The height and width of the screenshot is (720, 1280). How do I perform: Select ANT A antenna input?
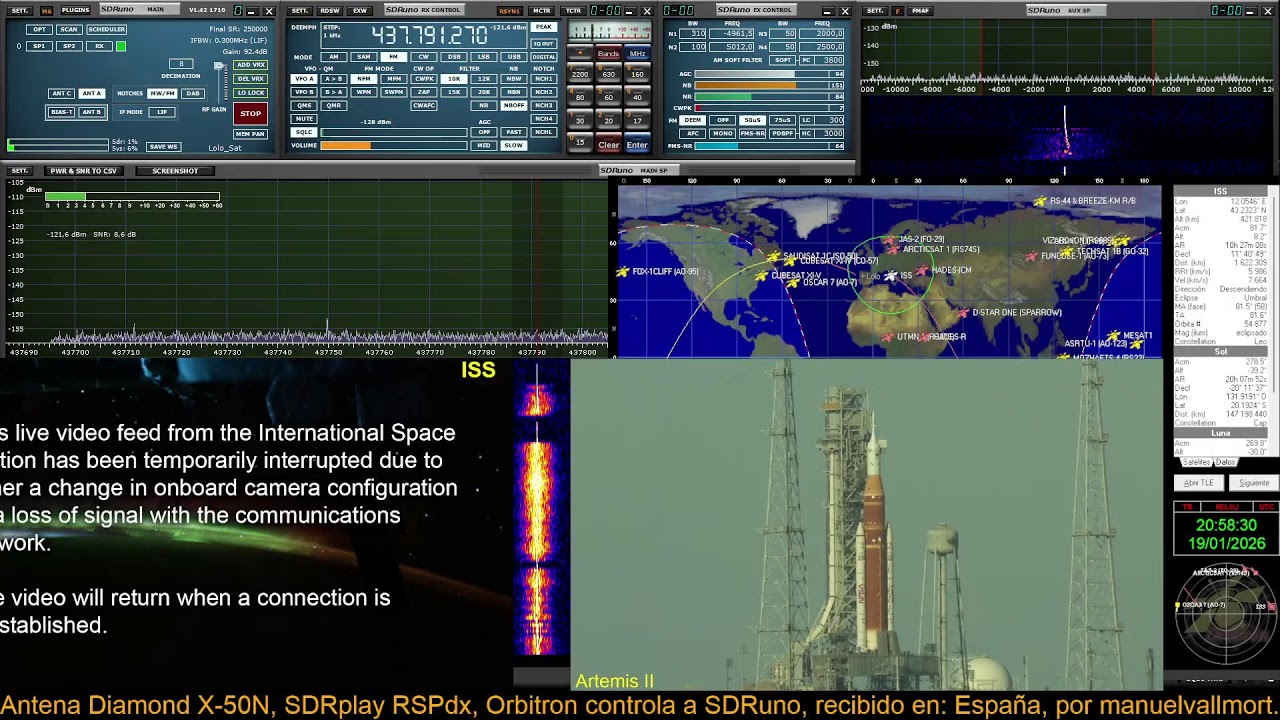(x=92, y=93)
